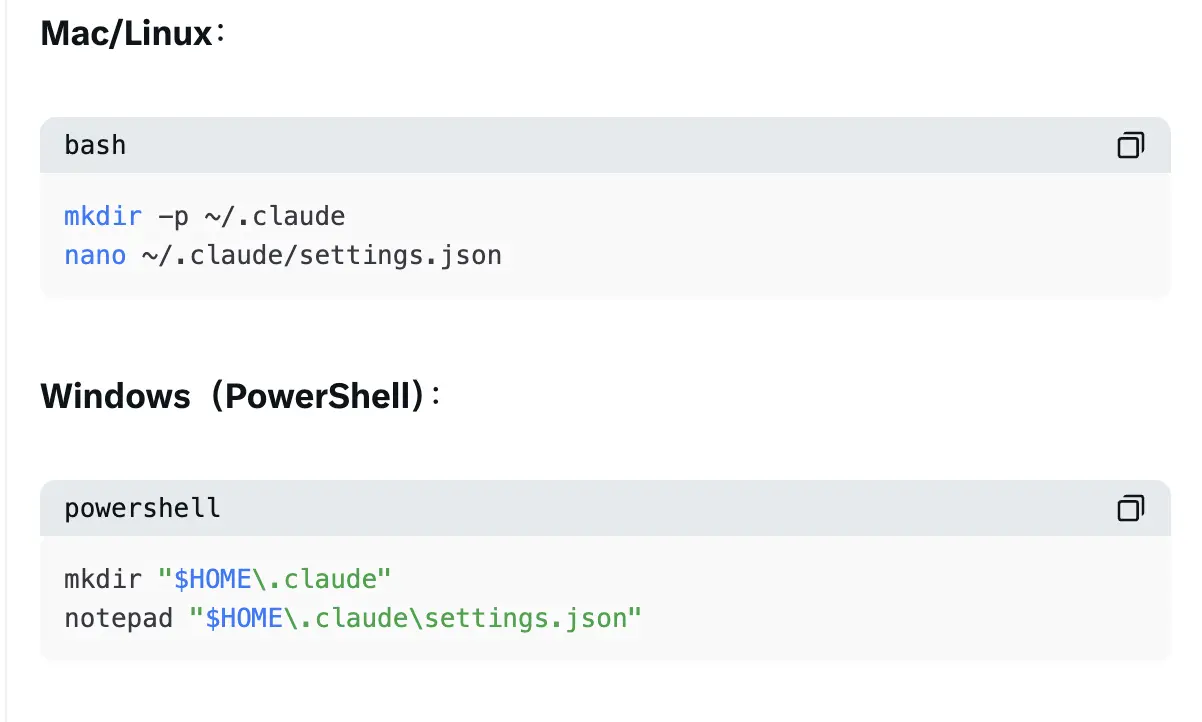Click the "$HOME\.claude" string on the mkdir line

pyautogui.click(x=275, y=579)
